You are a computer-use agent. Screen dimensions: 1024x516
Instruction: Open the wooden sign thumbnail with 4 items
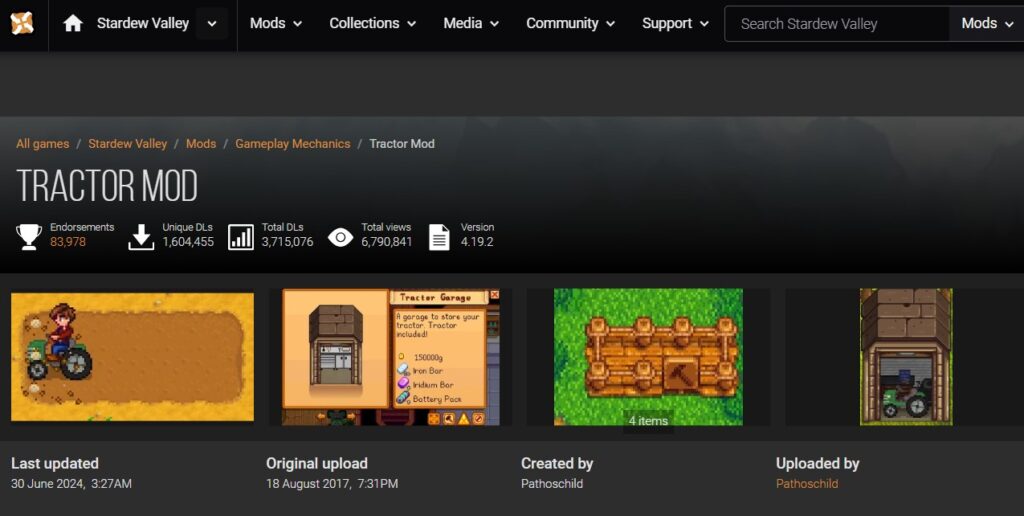pyautogui.click(x=648, y=357)
